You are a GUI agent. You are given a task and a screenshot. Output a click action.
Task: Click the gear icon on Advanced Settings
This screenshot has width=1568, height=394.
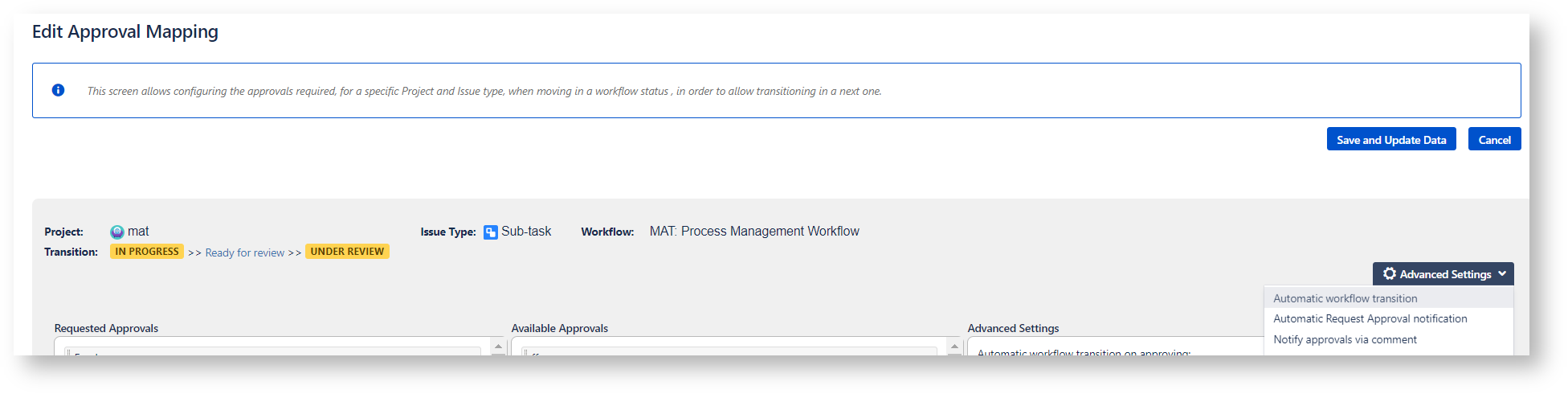(x=1390, y=274)
